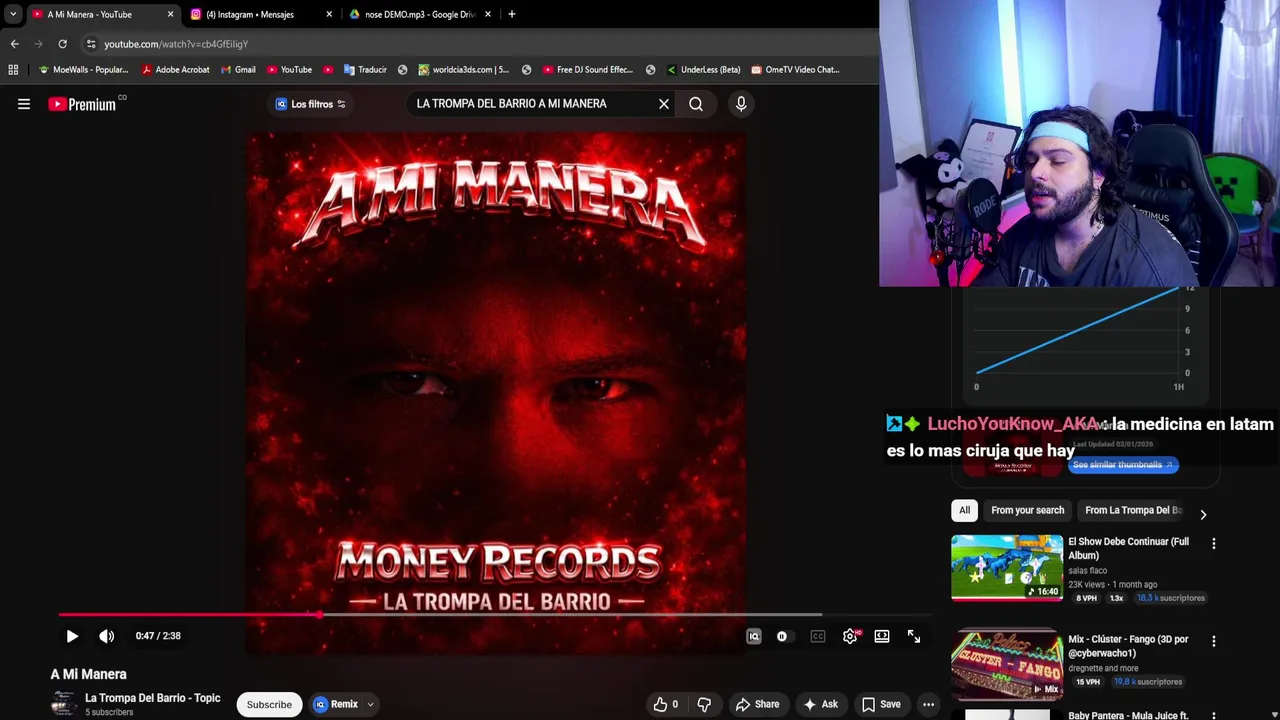Open MoeWalls bookmark
Viewport: 1280px width, 720px height.
(83, 70)
